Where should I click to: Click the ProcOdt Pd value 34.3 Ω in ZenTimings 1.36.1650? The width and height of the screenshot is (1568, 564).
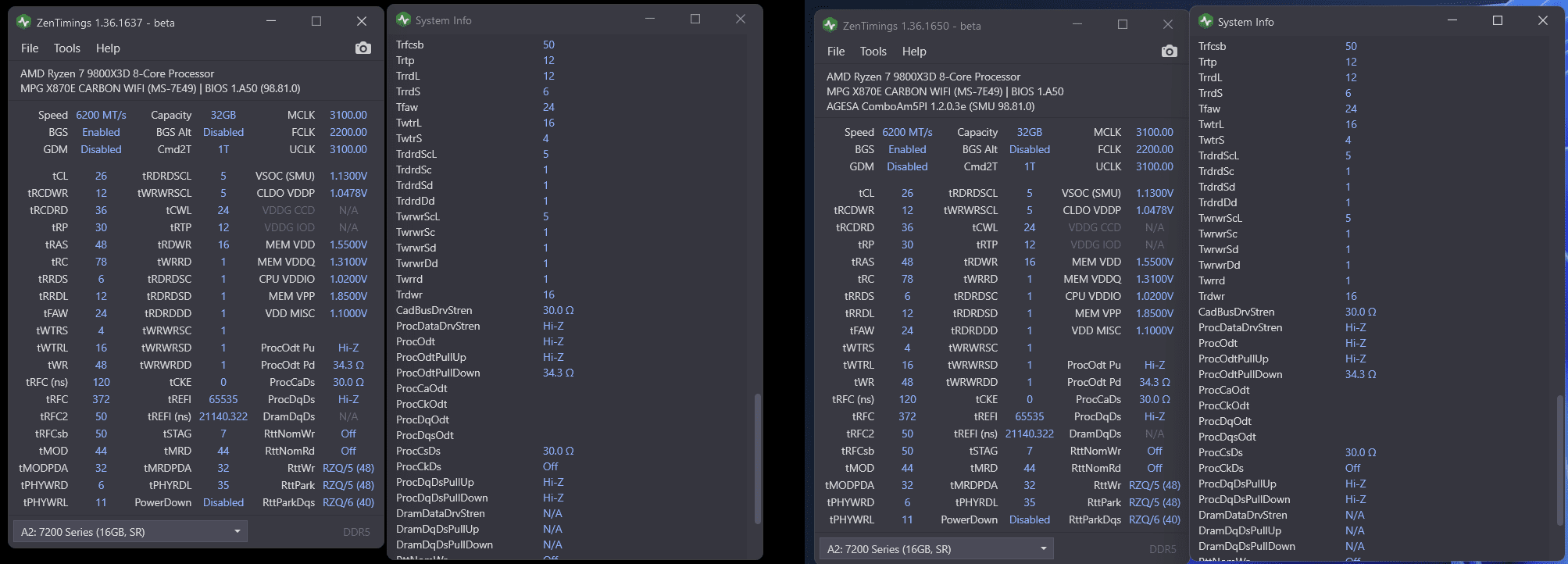point(1155,382)
